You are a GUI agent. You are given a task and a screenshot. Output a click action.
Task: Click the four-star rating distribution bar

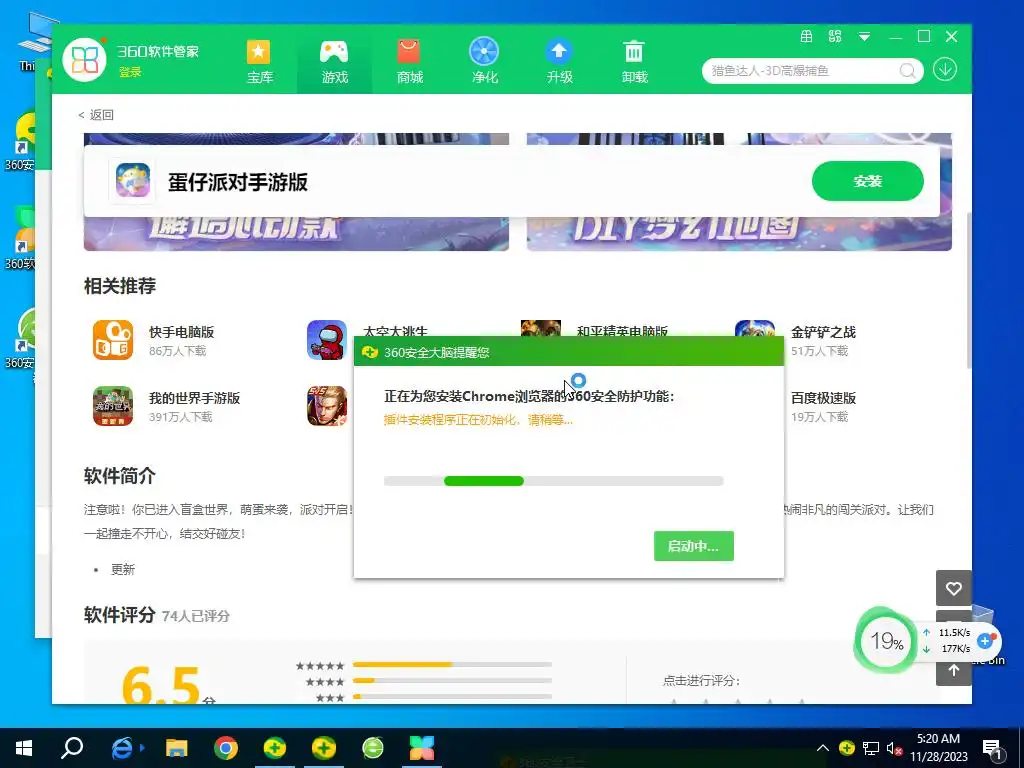452,680
